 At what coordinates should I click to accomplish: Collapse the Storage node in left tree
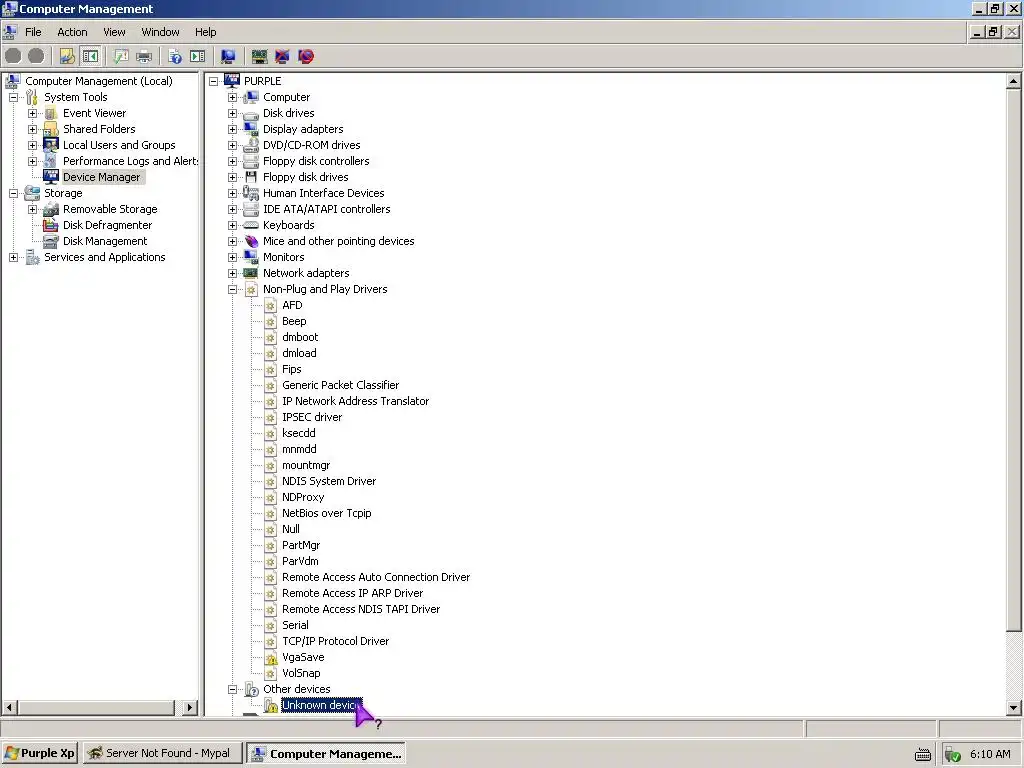[13, 193]
